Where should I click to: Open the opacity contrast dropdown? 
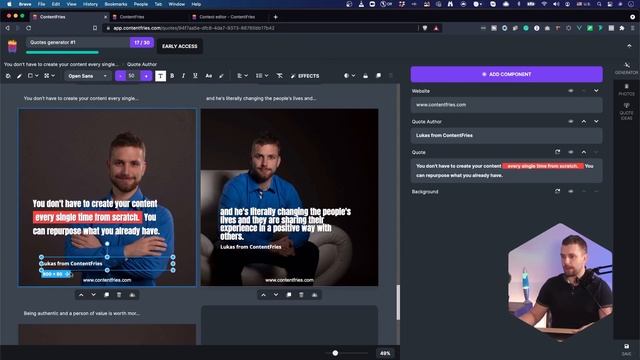click(x=349, y=76)
